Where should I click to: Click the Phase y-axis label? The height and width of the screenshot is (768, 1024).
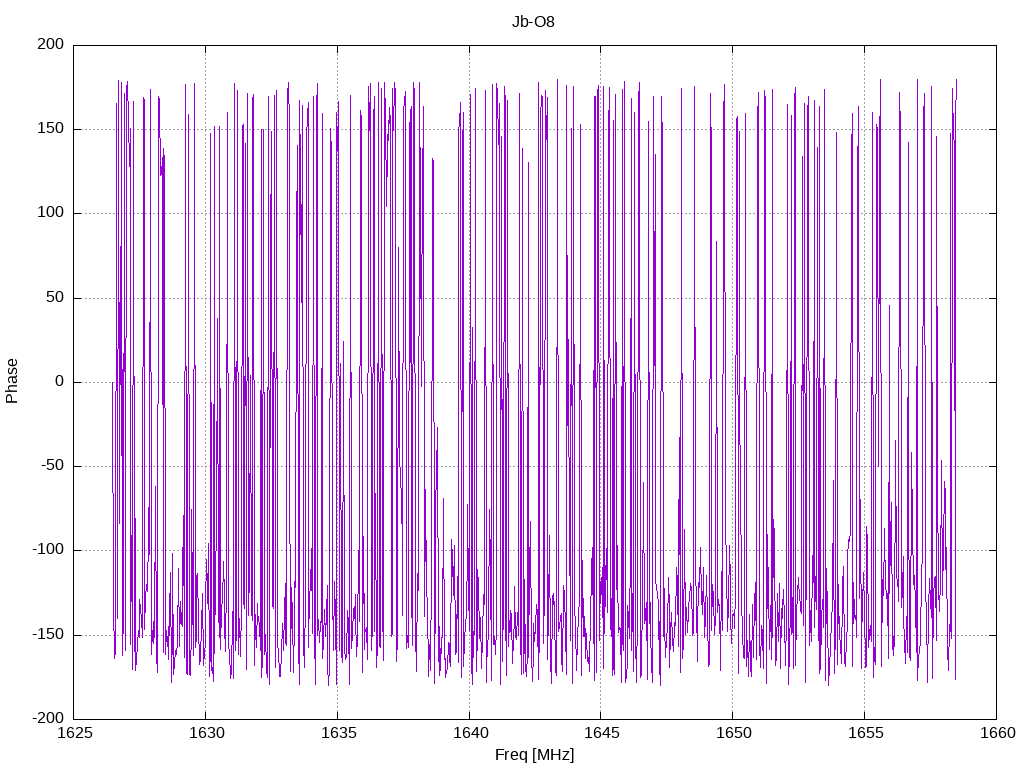[12, 381]
